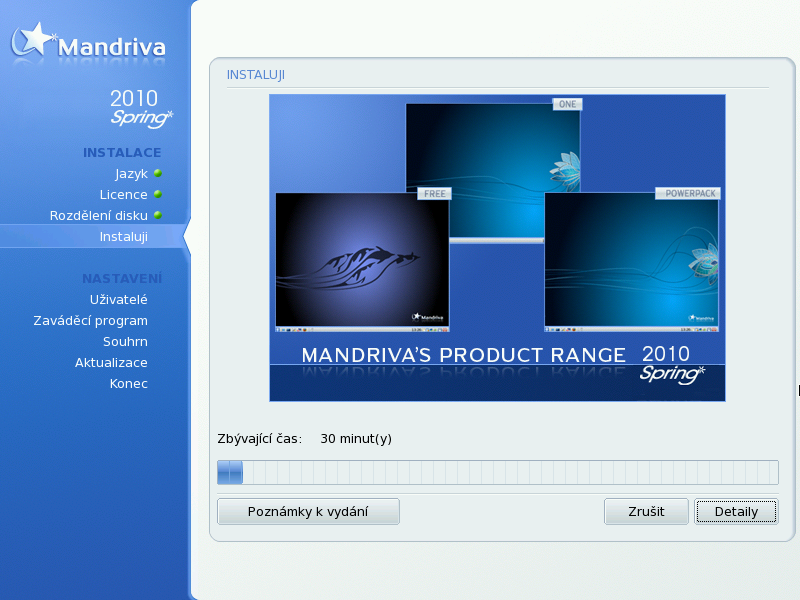The height and width of the screenshot is (600, 800).
Task: Click the POWERPACK label tag
Action: [x=690, y=193]
